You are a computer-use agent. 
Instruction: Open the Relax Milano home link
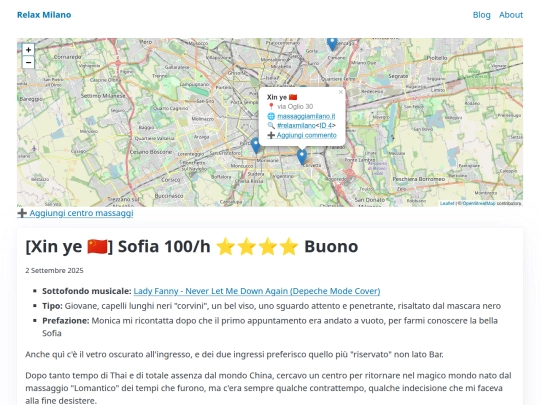tap(44, 15)
